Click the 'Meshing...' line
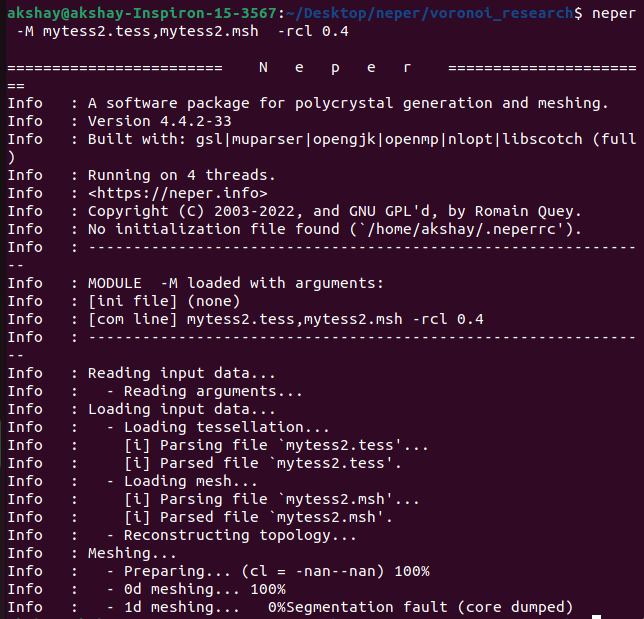Image resolution: width=644 pixels, height=619 pixels. [x=132, y=554]
